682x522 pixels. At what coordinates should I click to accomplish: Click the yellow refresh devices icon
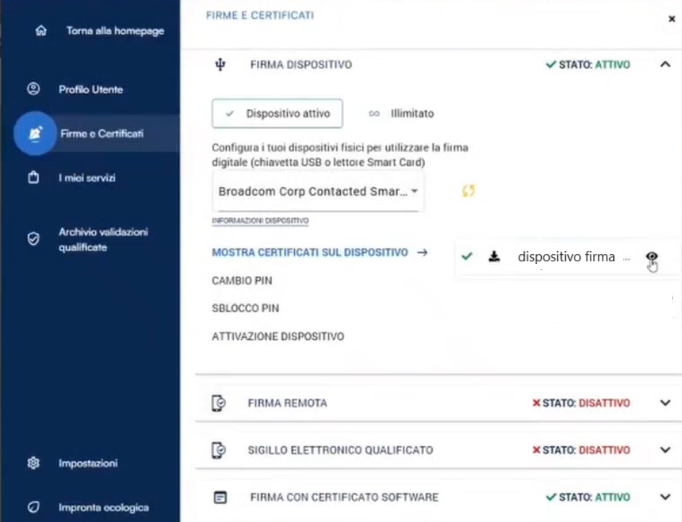[467, 190]
